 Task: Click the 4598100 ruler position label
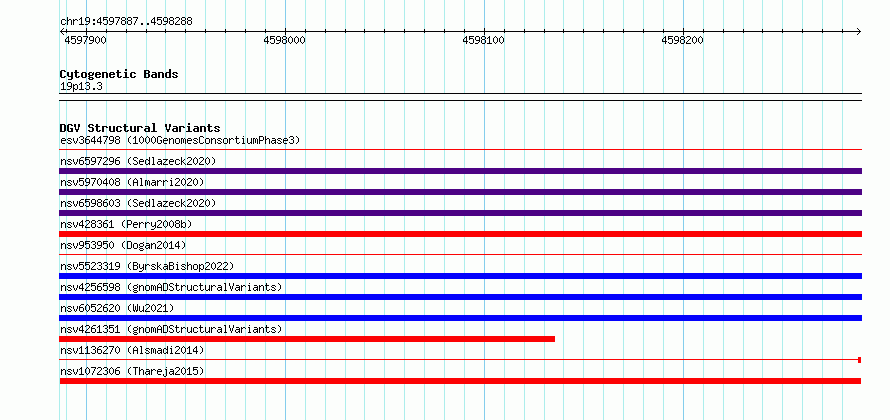(484, 40)
